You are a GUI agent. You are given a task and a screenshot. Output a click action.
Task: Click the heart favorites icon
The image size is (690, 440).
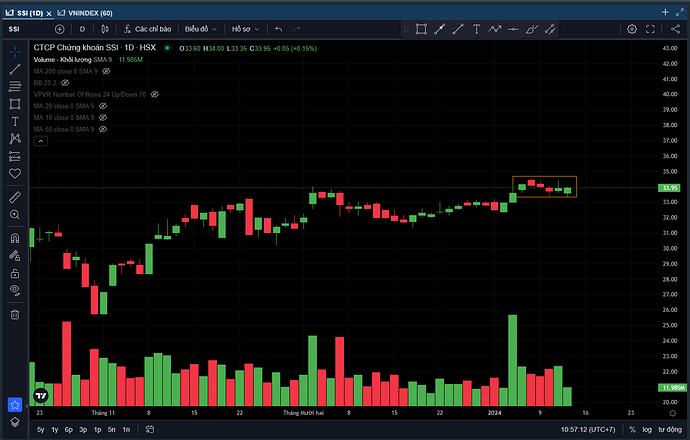click(15, 173)
